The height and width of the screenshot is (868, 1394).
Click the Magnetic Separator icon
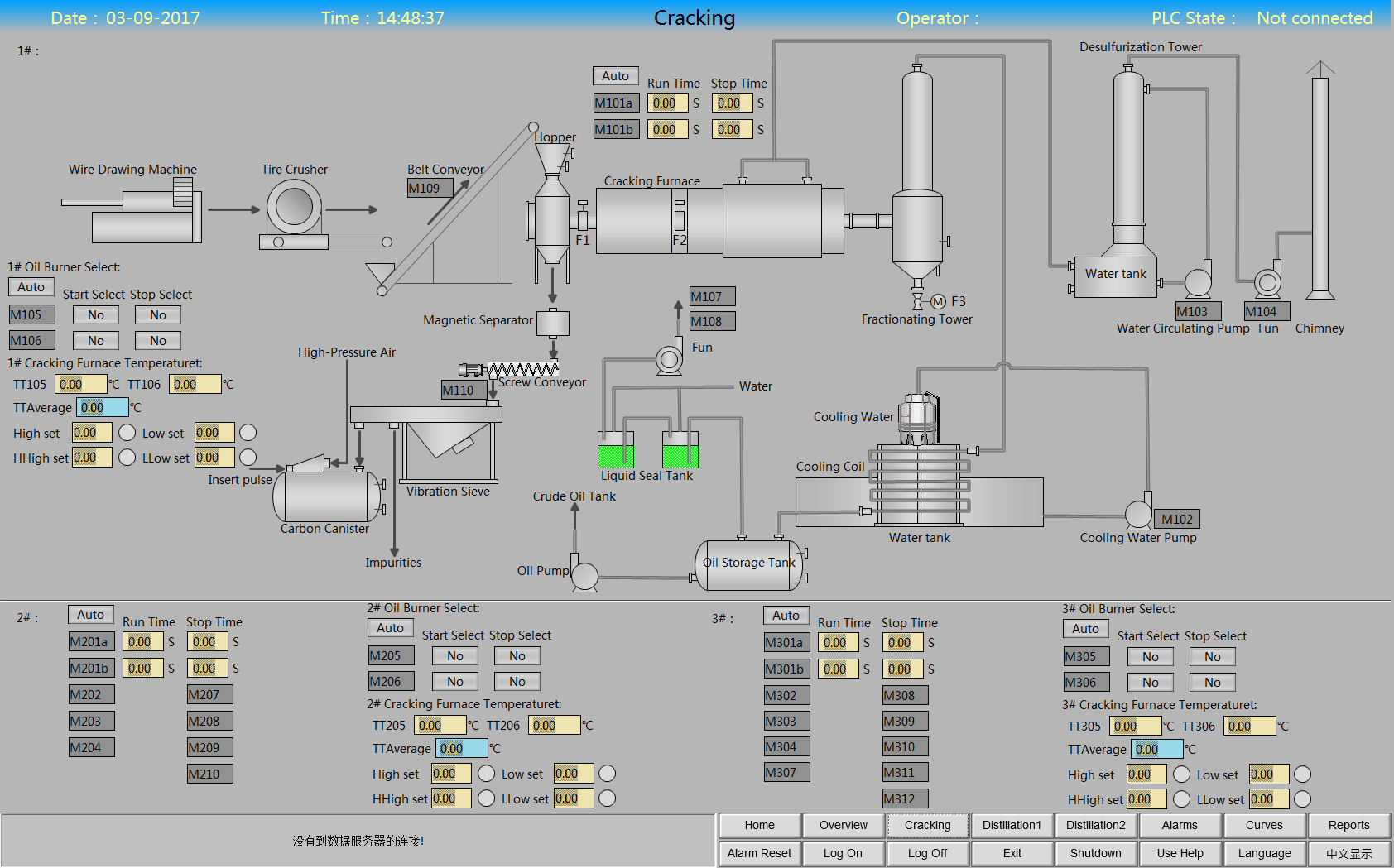(x=552, y=323)
